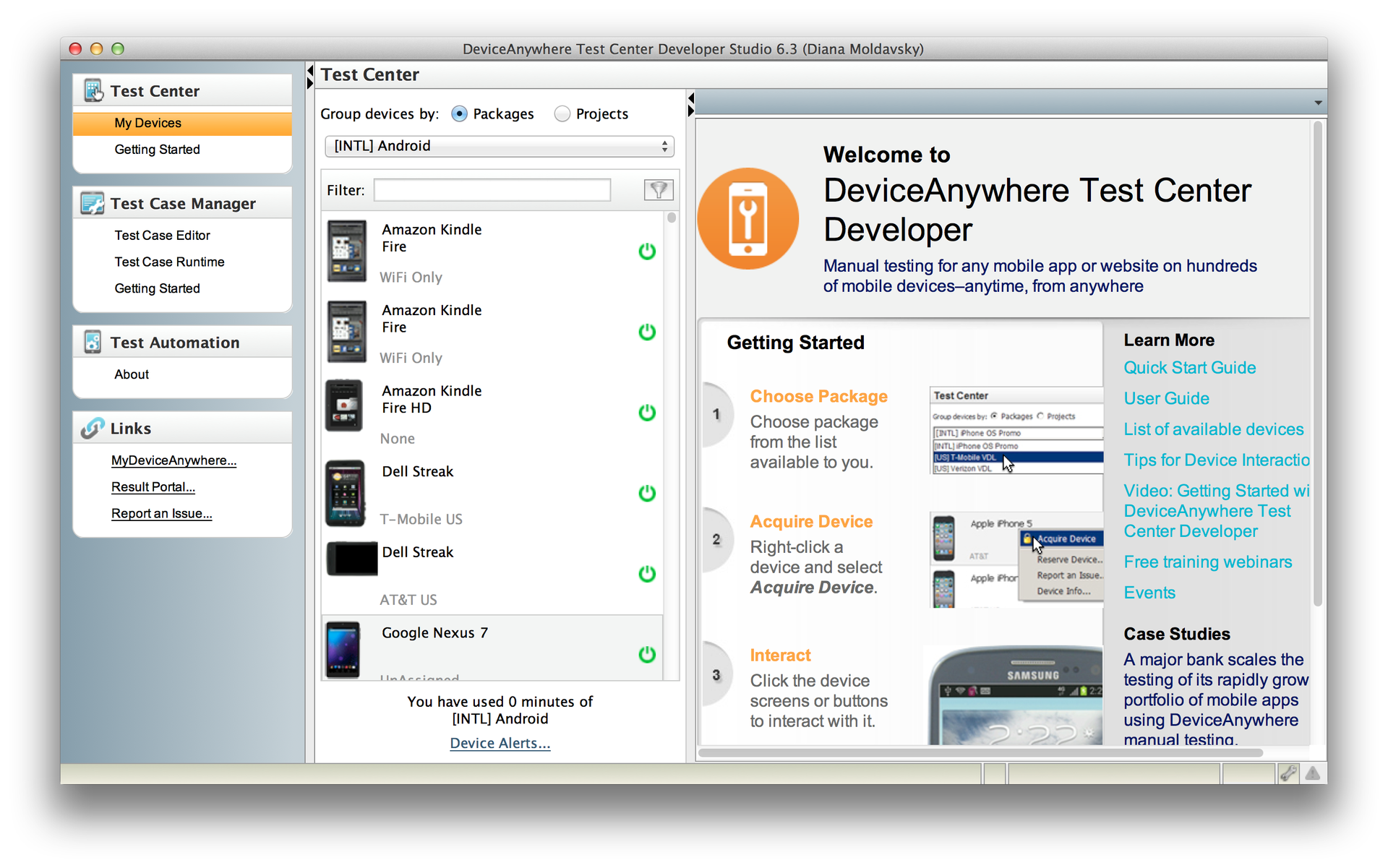Select Dell Streak T-Mobile thumbnail
The width and height of the screenshot is (1388, 868).
point(346,494)
